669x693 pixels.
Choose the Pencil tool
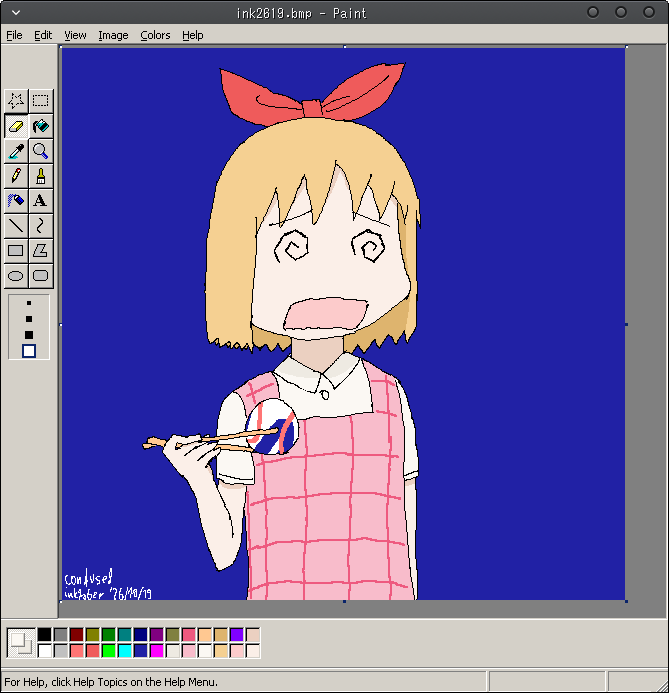pos(16,176)
